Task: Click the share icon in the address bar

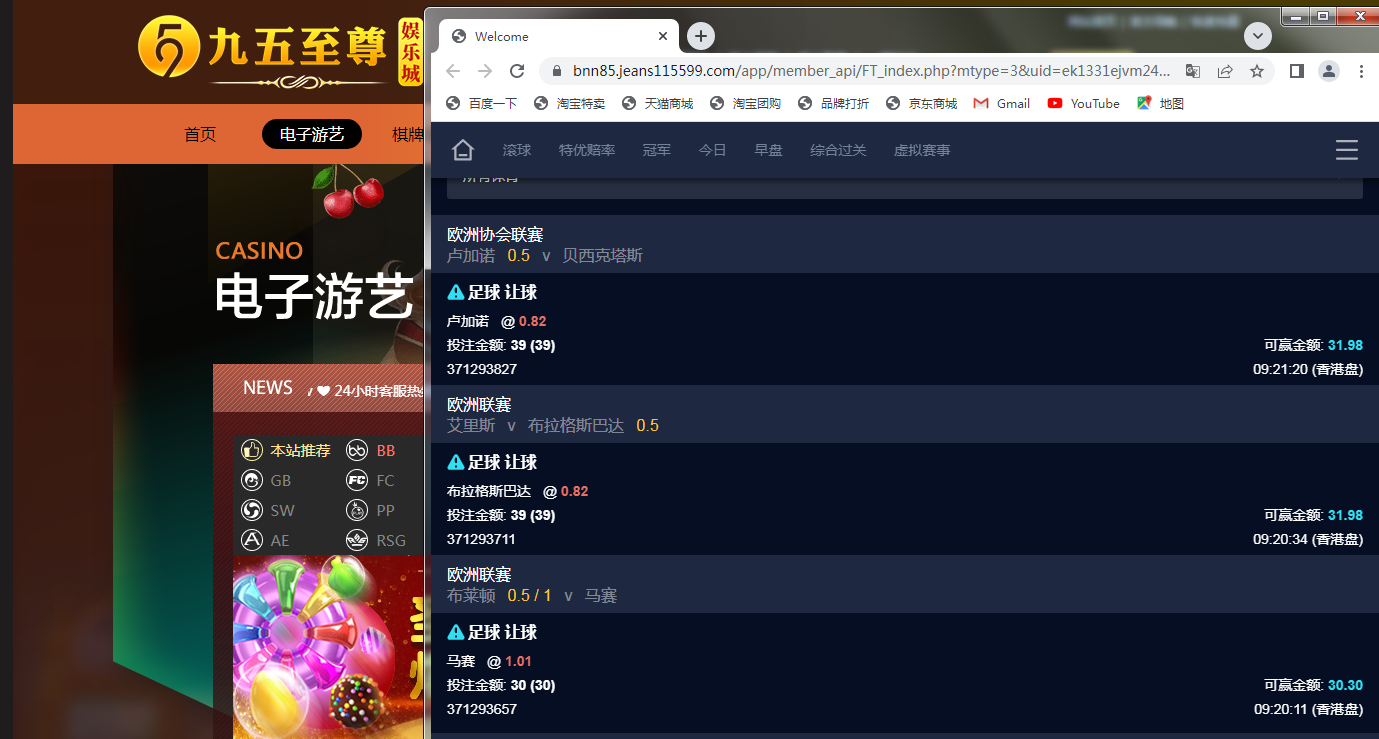Action: click(x=1225, y=71)
